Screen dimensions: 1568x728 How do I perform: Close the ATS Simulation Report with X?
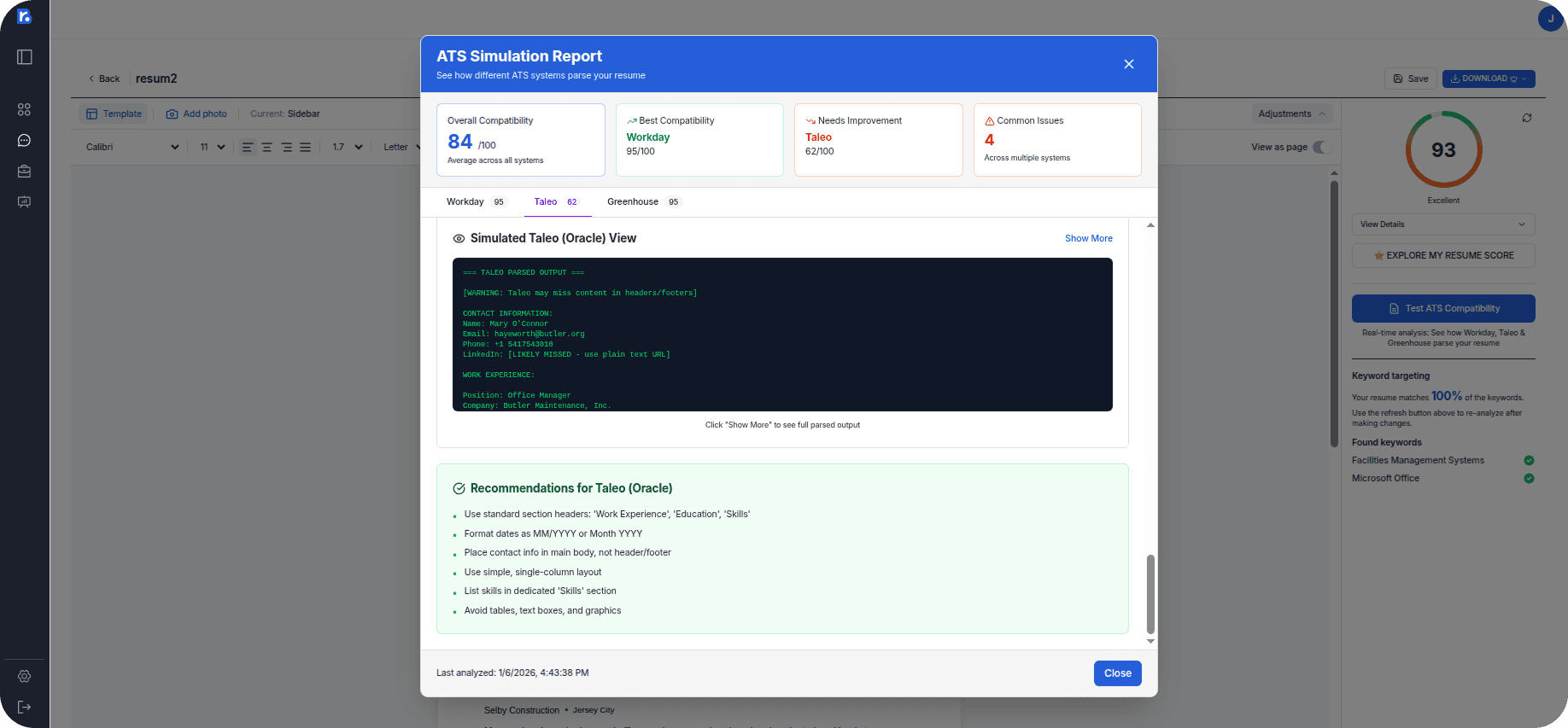1128,64
